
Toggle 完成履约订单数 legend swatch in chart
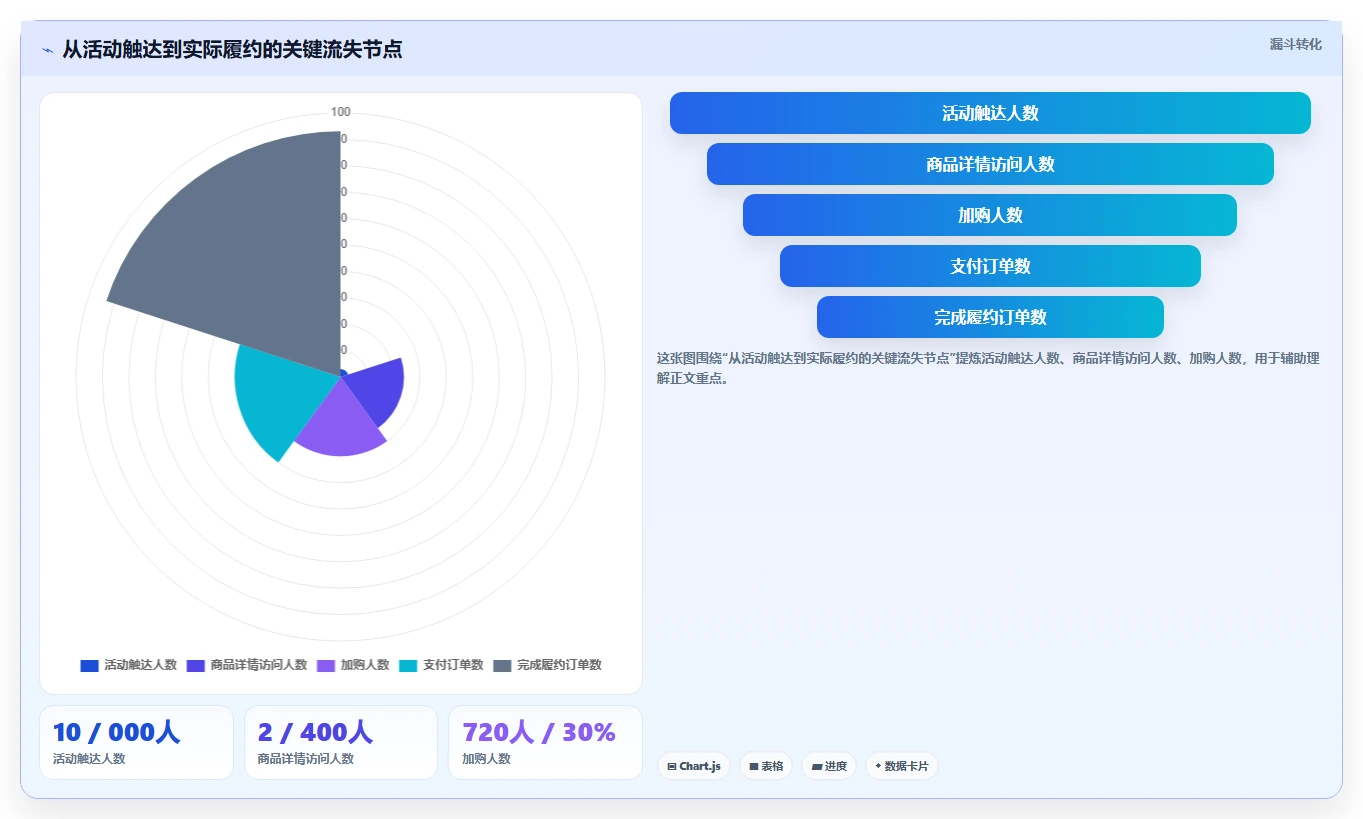point(502,665)
